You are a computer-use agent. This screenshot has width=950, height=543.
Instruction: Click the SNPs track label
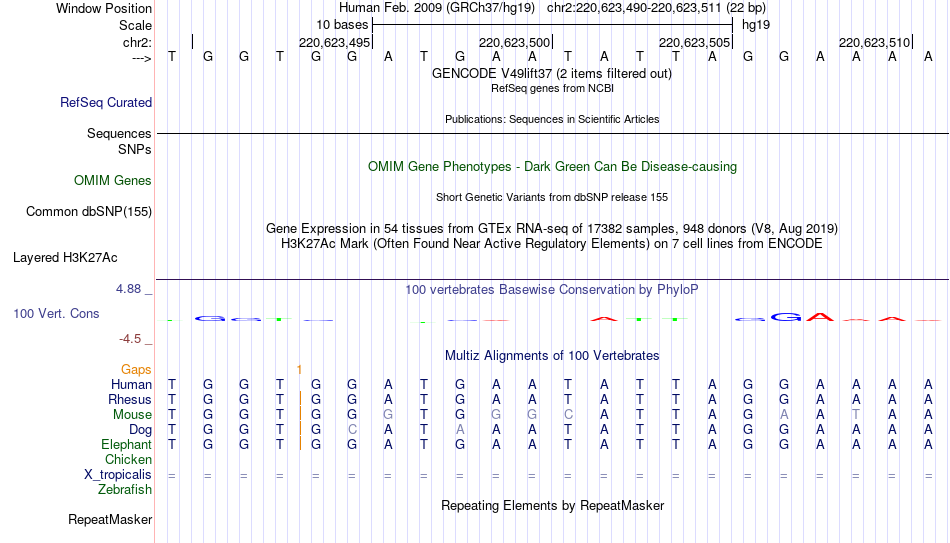tap(135, 149)
